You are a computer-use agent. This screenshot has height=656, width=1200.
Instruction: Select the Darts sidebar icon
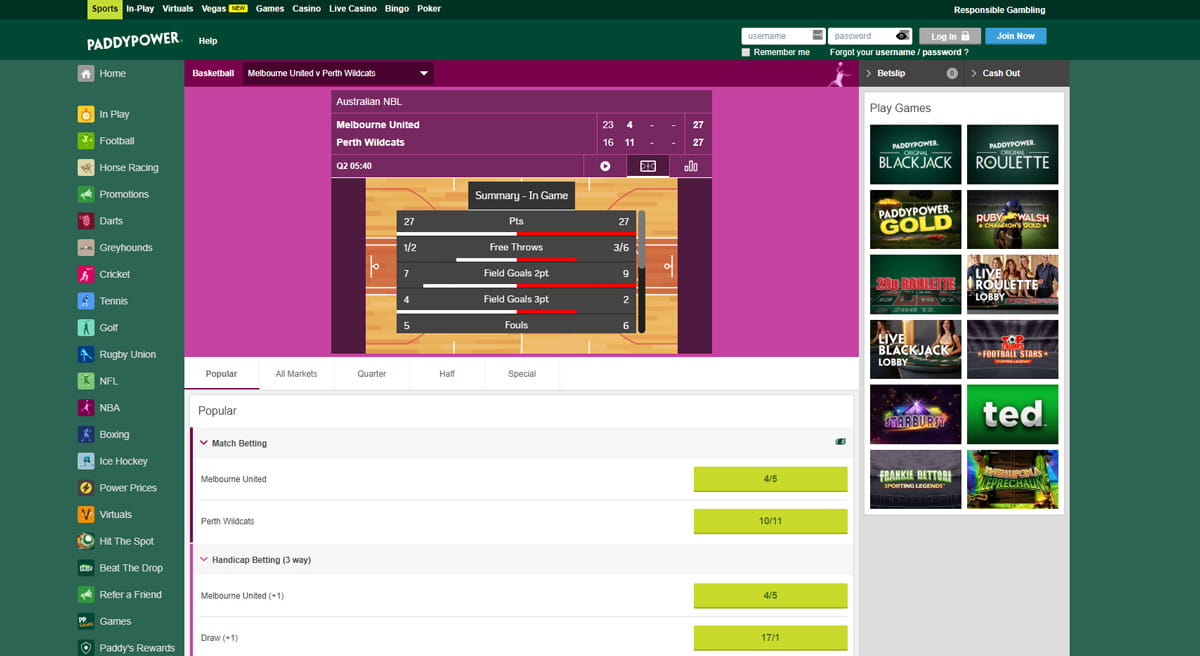point(86,221)
